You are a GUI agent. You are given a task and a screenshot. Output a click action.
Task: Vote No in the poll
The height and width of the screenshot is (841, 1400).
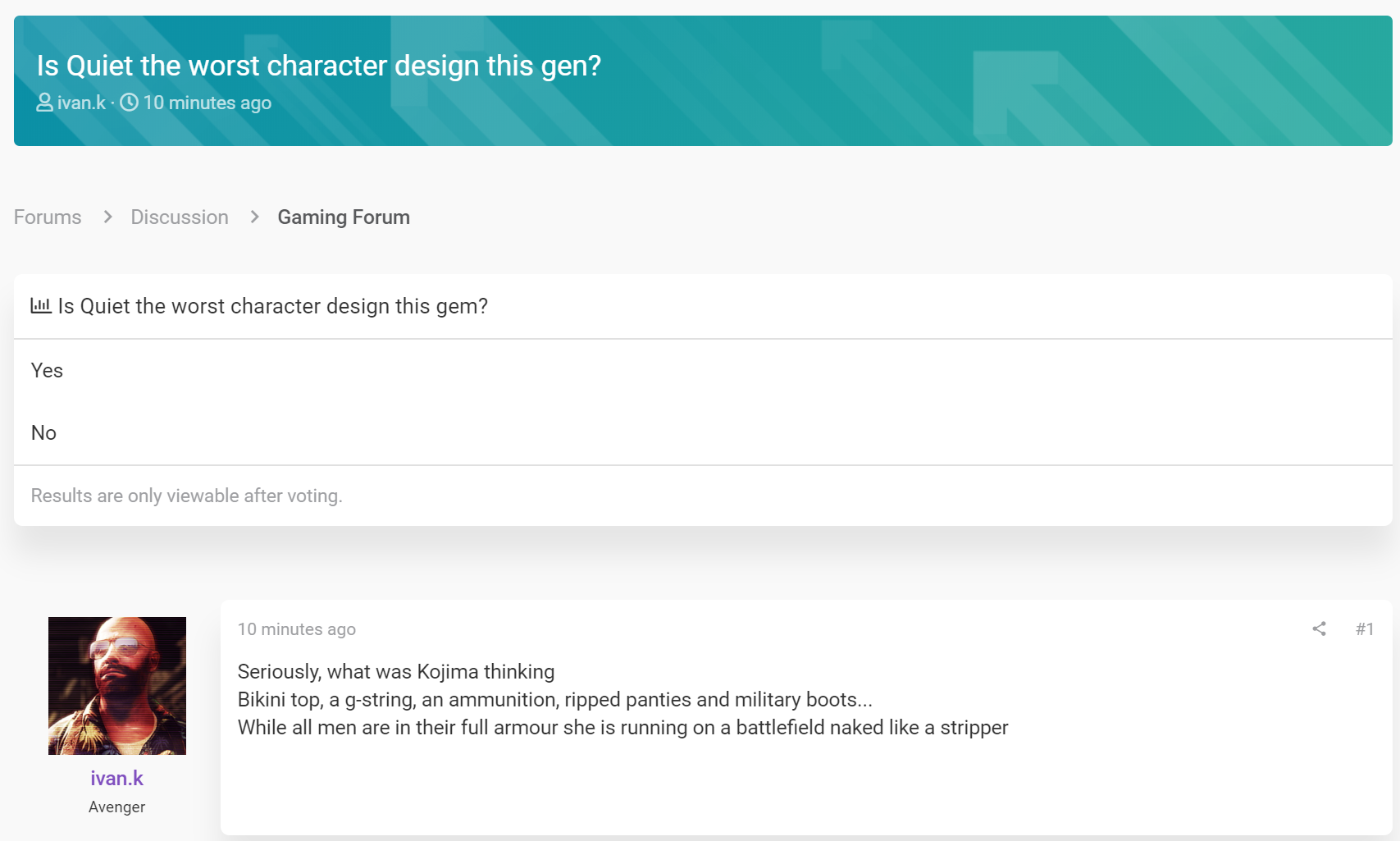click(43, 432)
